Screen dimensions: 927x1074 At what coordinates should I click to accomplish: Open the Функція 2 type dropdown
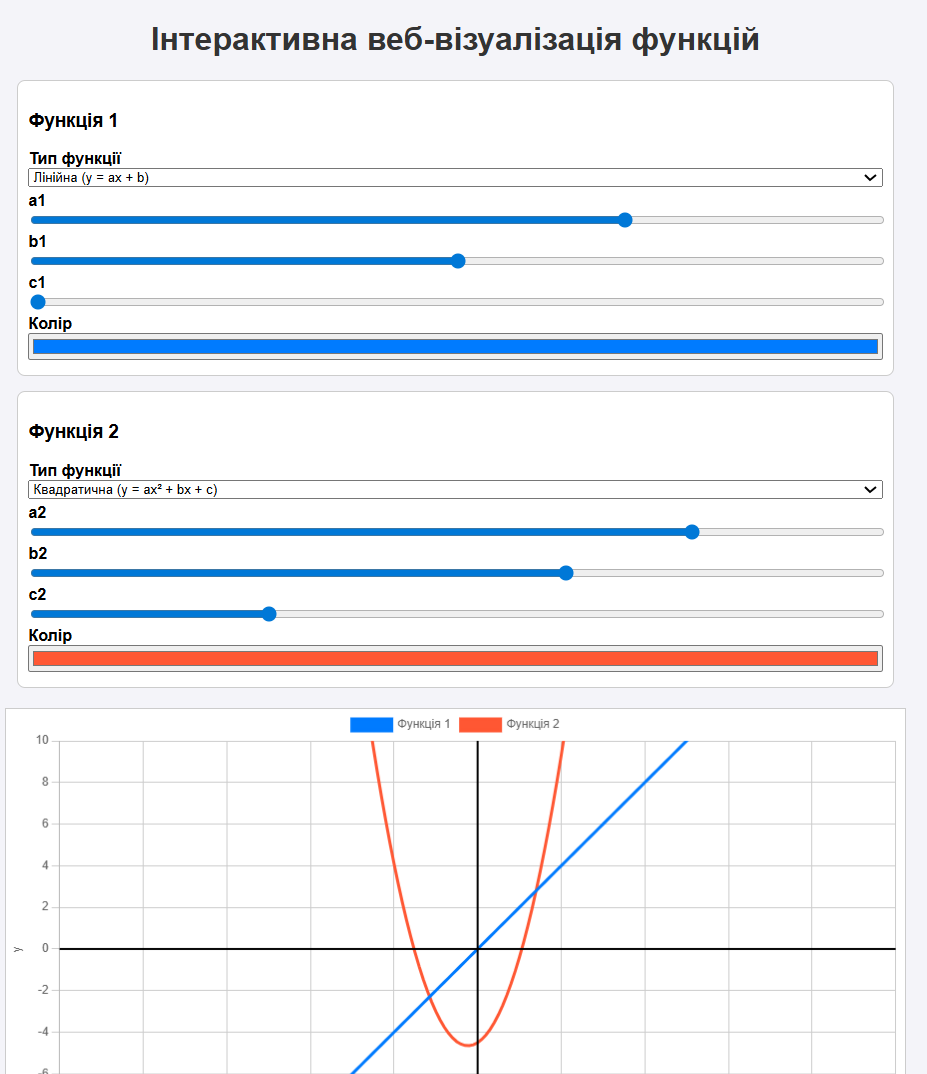click(x=455, y=490)
